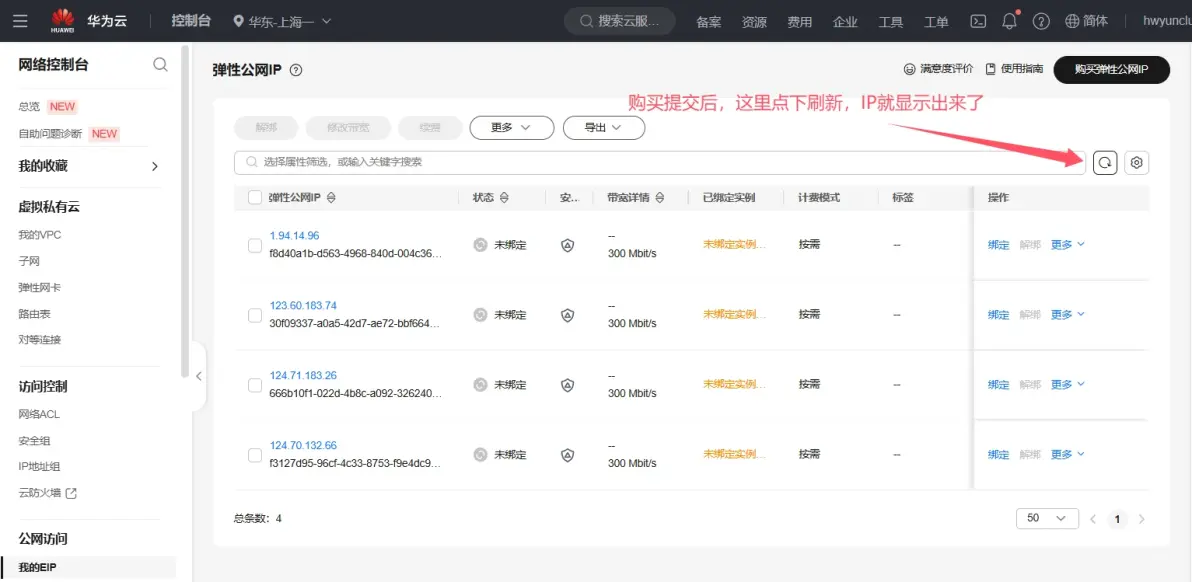Screen dimensions: 1192x582
Task: Select the checkbox for 123.60.183.74
Action: click(255, 315)
